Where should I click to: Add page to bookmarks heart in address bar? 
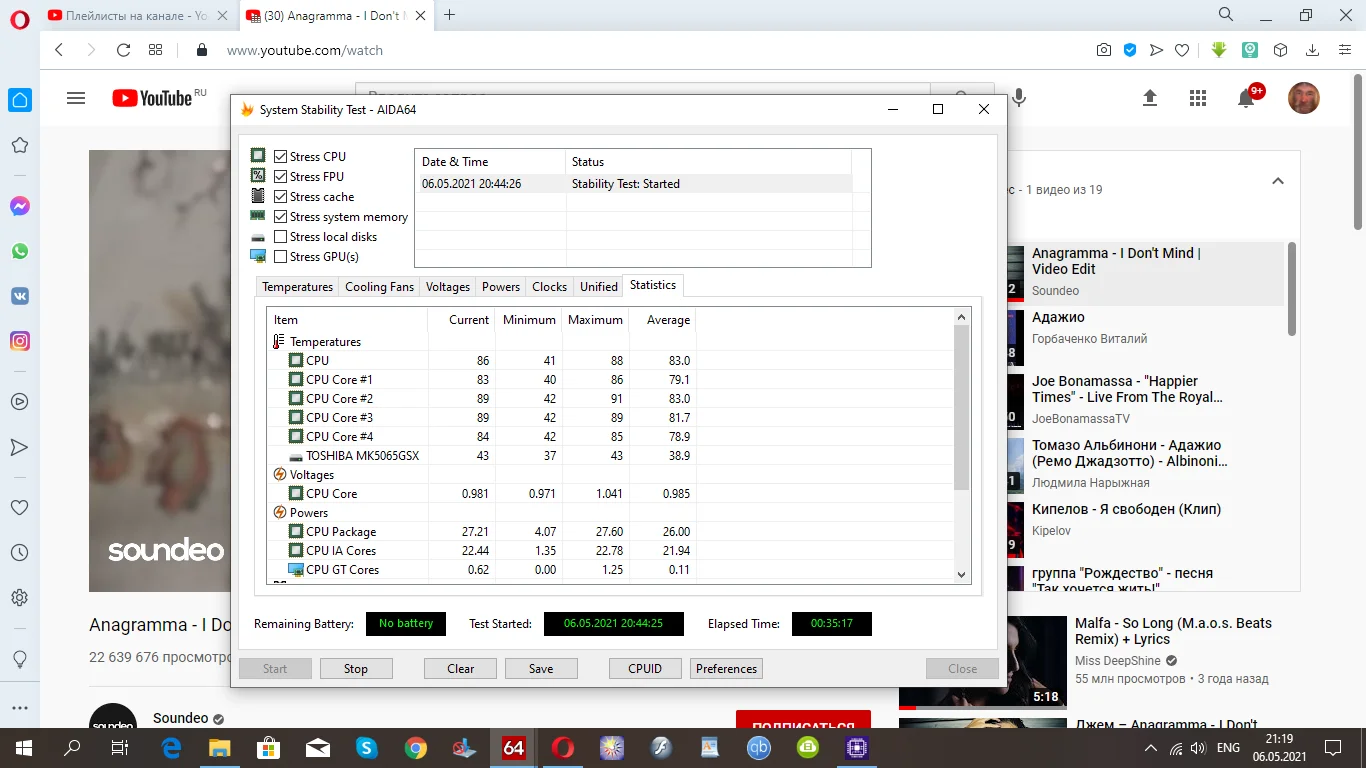point(1182,50)
